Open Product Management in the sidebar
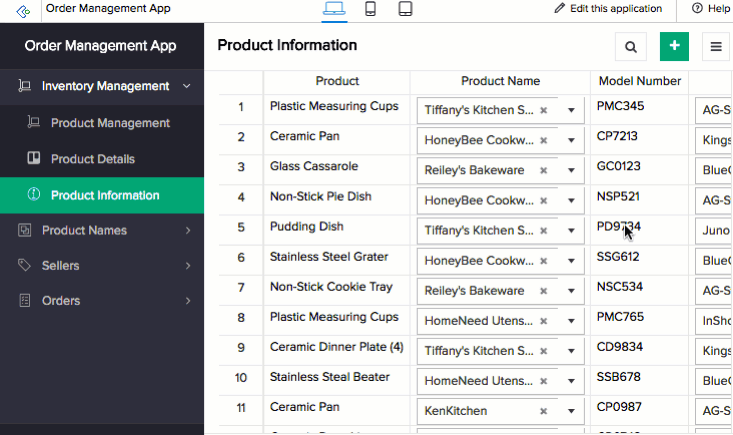 click(x=110, y=123)
